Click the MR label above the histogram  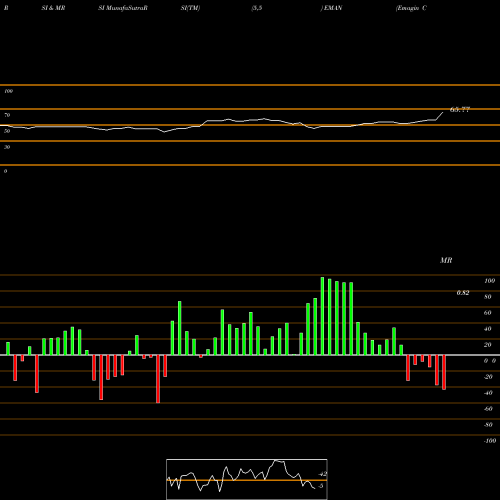pos(446,260)
